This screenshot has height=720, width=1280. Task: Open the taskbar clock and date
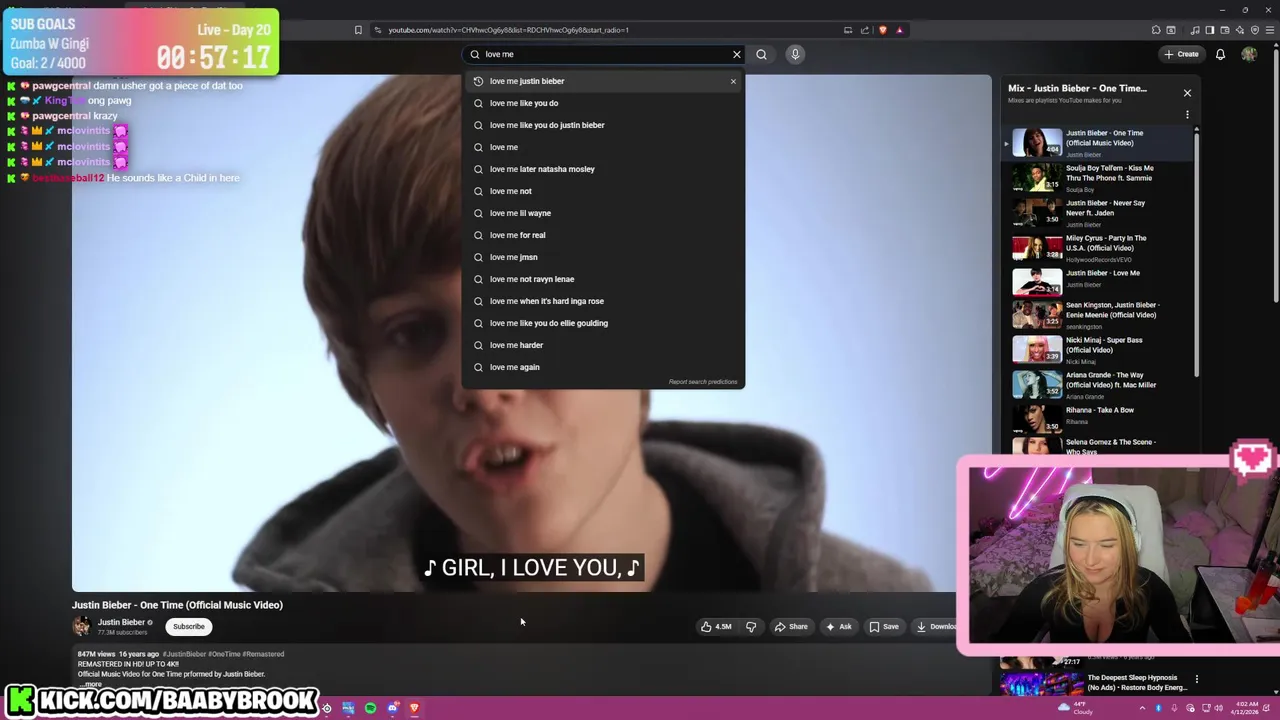pyautogui.click(x=1245, y=708)
